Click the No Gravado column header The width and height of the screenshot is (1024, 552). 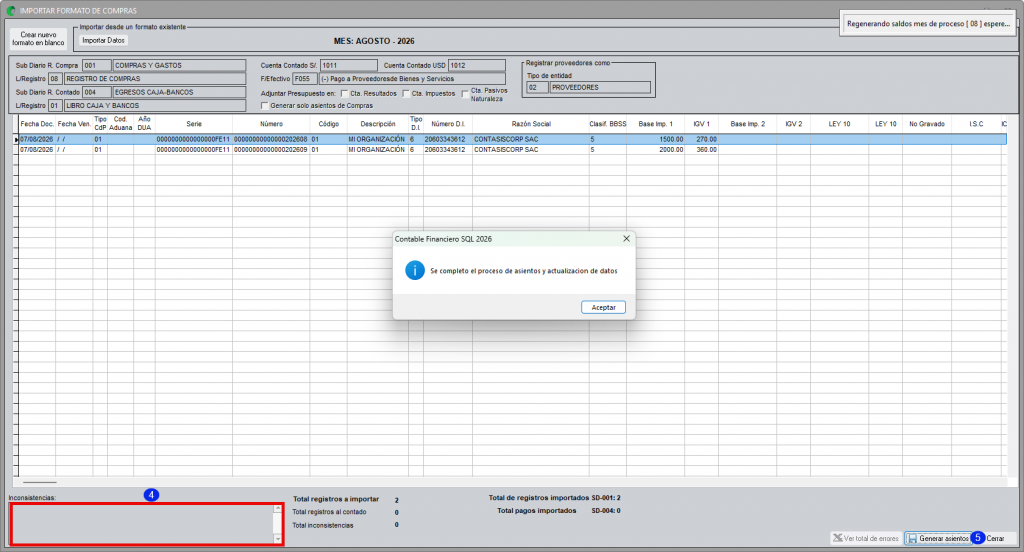pyautogui.click(x=927, y=123)
